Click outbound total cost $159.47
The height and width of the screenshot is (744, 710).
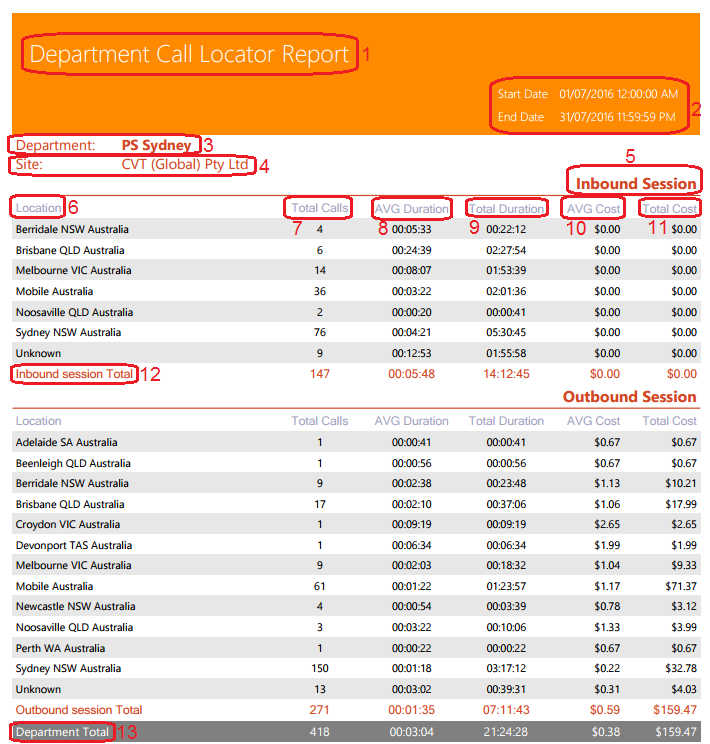tap(675, 710)
